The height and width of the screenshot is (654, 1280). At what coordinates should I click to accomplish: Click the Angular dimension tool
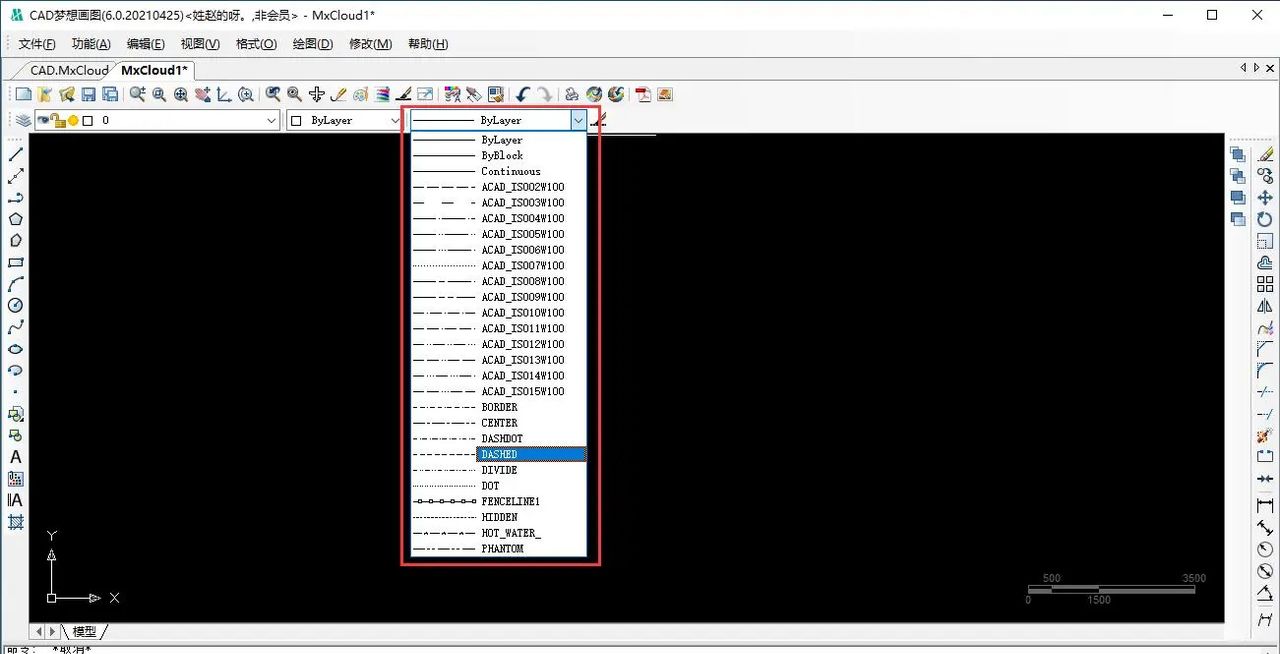tap(1265, 592)
